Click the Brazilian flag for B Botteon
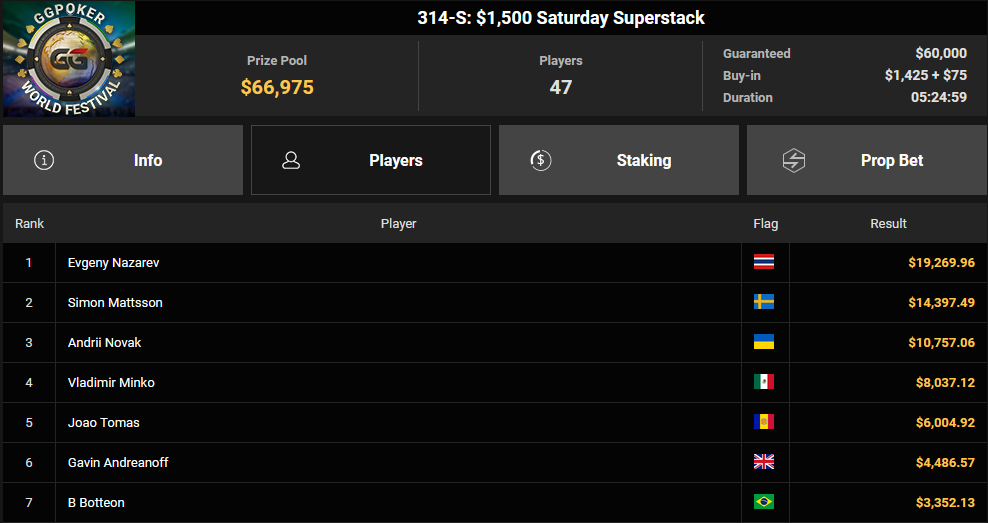 tap(764, 502)
